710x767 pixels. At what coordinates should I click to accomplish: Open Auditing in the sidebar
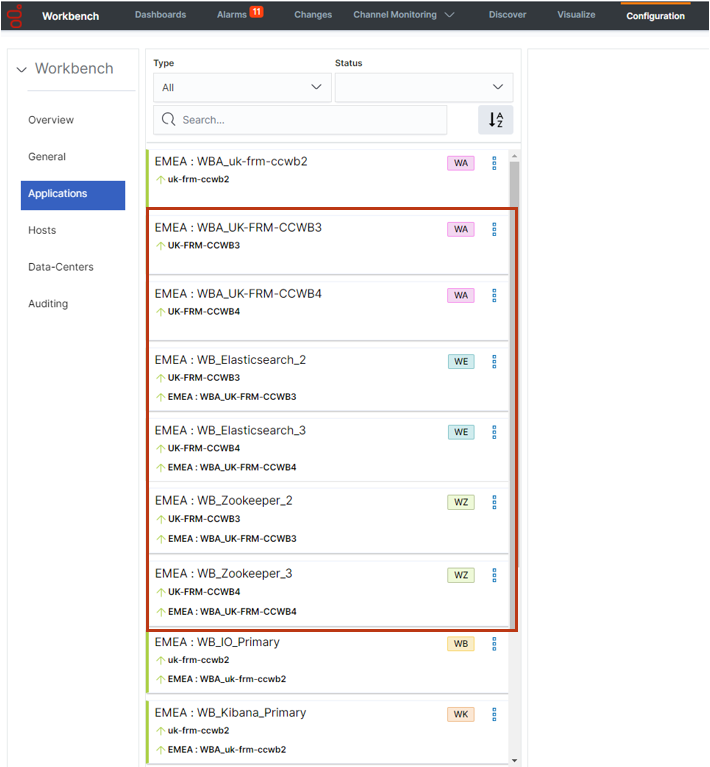tap(48, 304)
